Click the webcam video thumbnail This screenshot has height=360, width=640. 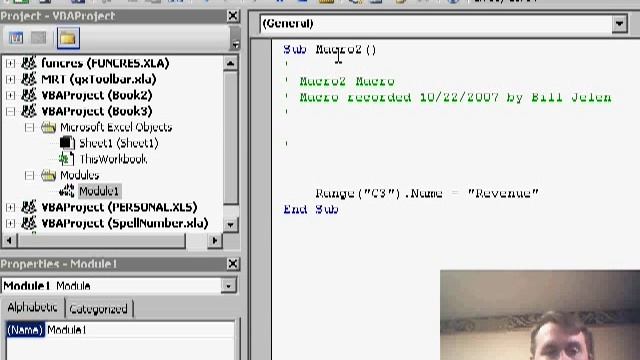[540, 315]
